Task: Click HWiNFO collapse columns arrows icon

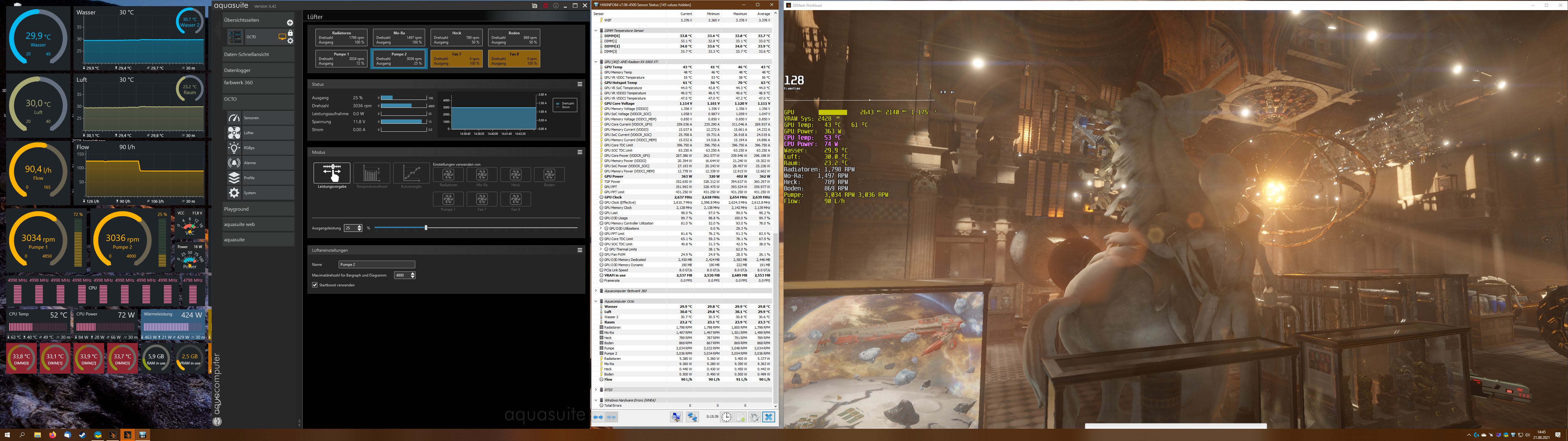Action: (x=611, y=417)
